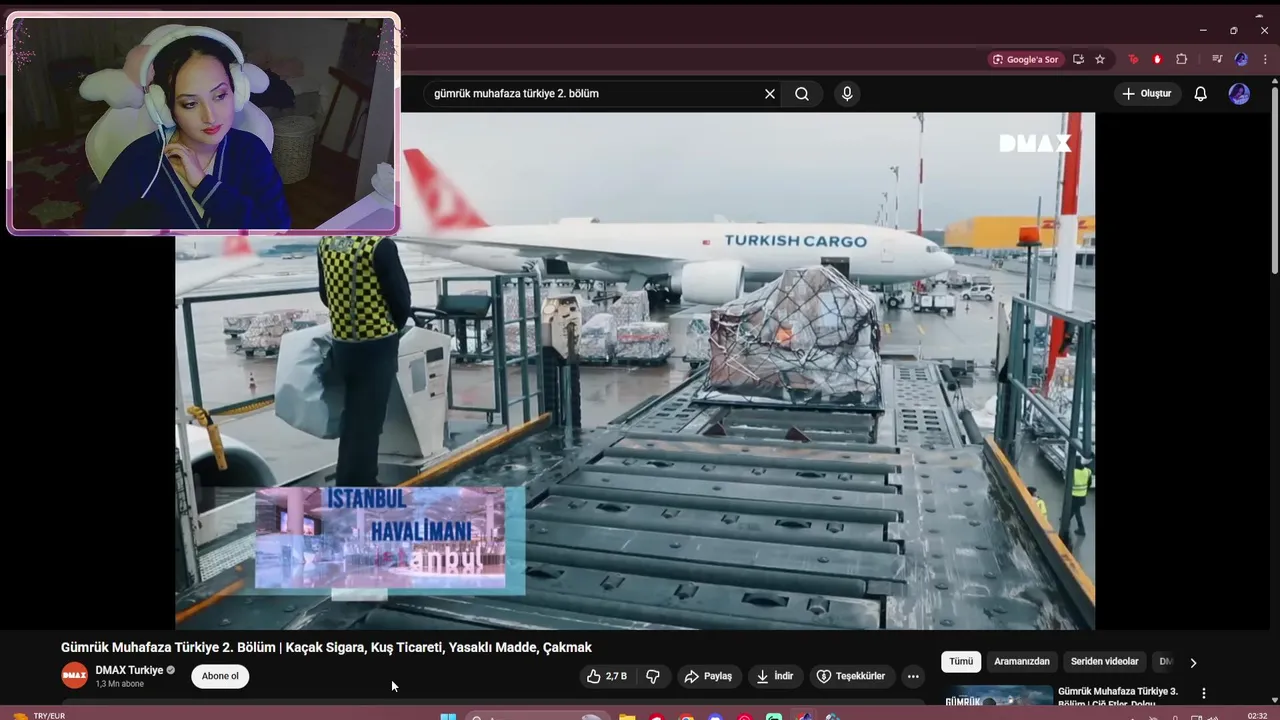Click the install app icon in the address bar

[x=1078, y=60]
